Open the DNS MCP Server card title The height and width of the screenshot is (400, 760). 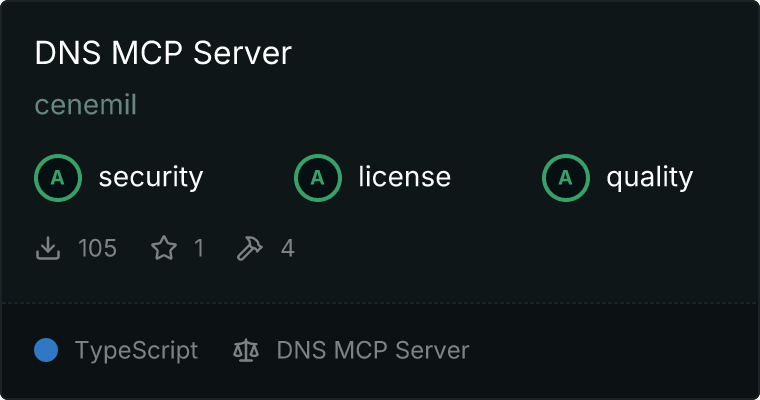pyautogui.click(x=163, y=54)
